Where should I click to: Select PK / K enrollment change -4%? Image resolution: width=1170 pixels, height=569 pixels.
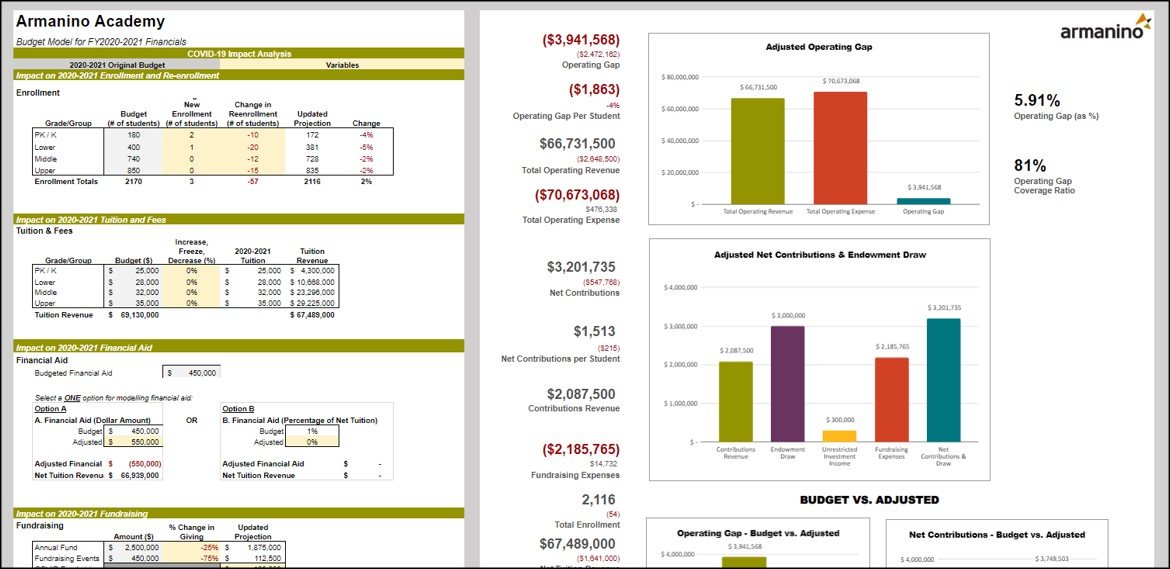point(366,135)
